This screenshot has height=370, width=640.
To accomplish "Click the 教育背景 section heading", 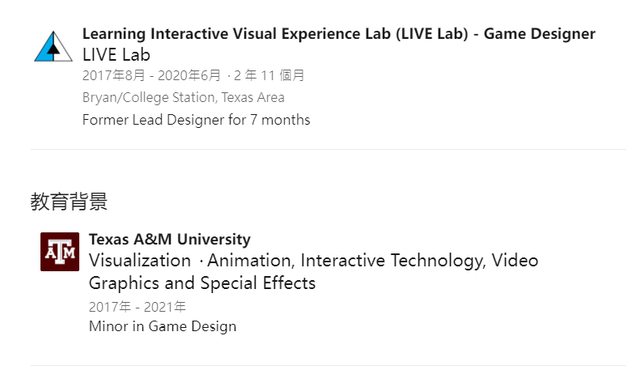I will [69, 202].
